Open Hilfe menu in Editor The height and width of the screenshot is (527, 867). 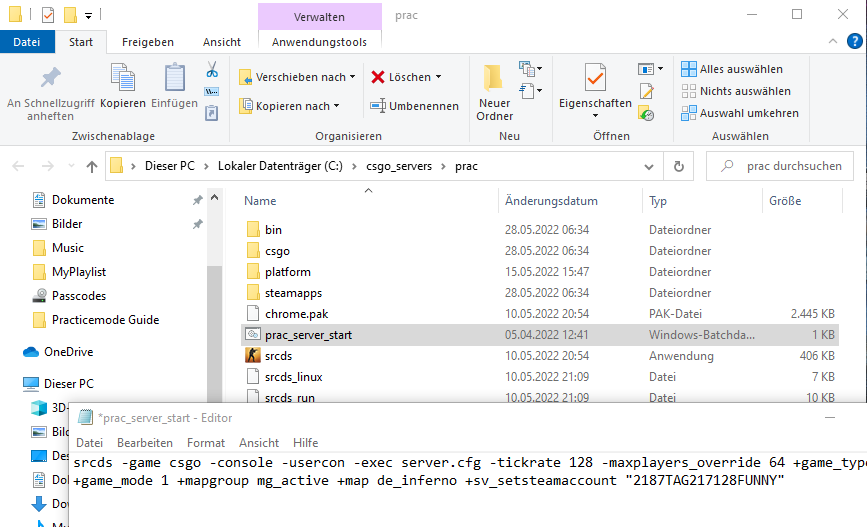pos(305,442)
